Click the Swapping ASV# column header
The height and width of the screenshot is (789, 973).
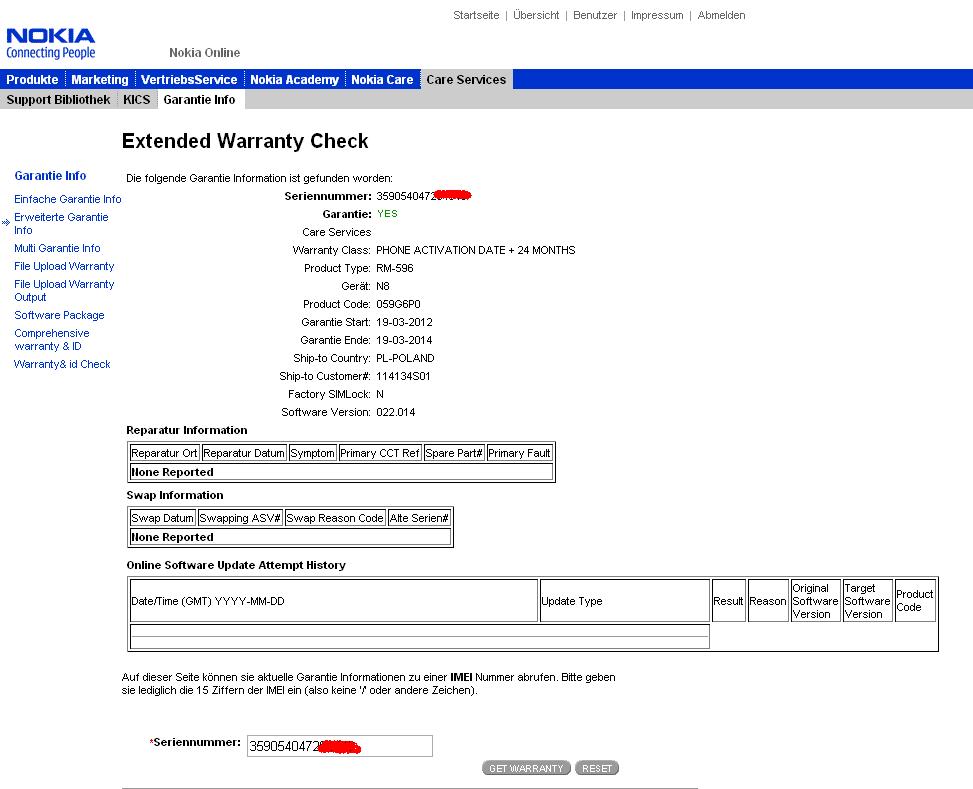coord(240,518)
